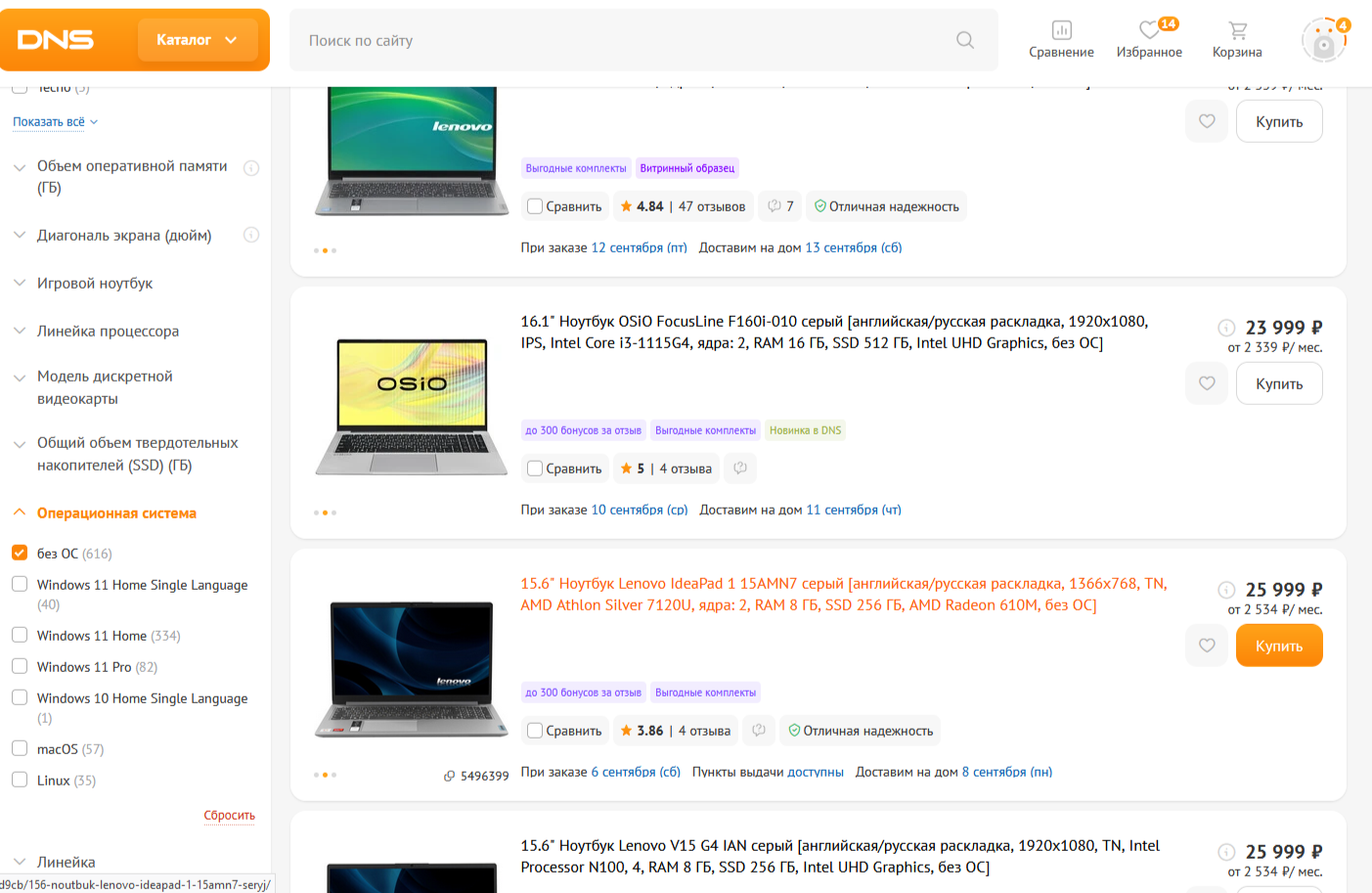
Task: Click the orange Купить button
Action: tap(1279, 646)
